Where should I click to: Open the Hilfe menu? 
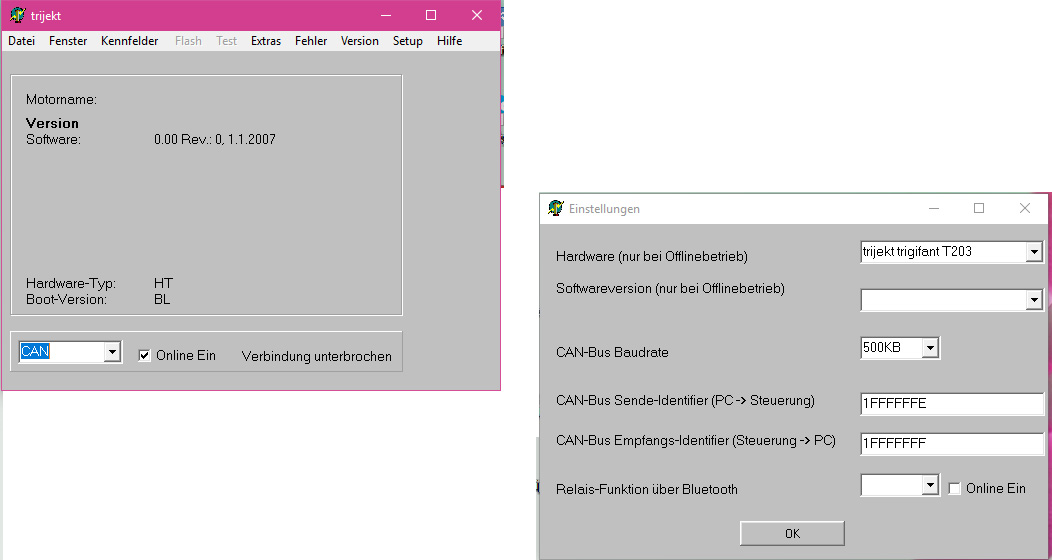[449, 41]
